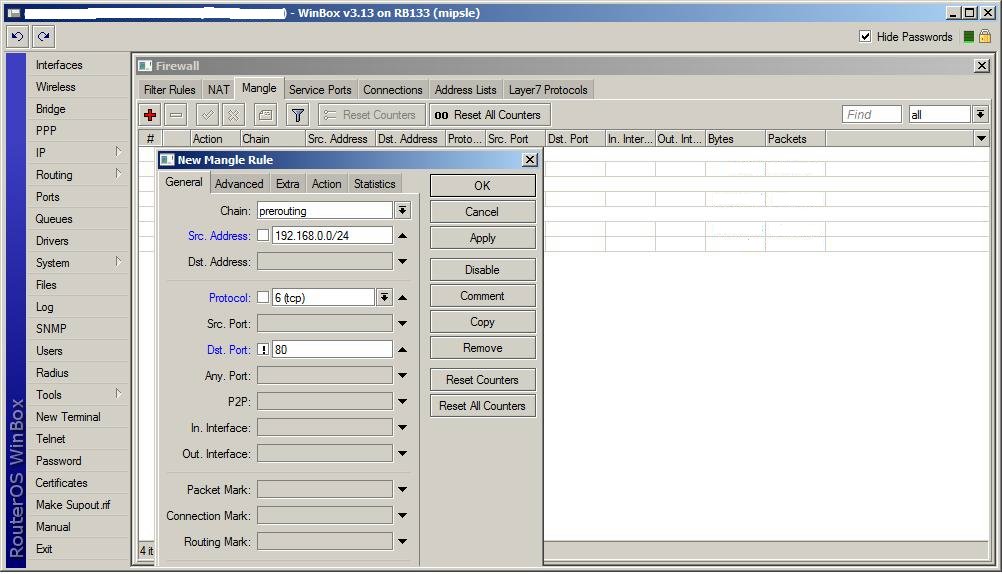Viewport: 1002px width, 574px height.
Task: Click the padlock icon near Hide Passwords
Action: (x=985, y=36)
